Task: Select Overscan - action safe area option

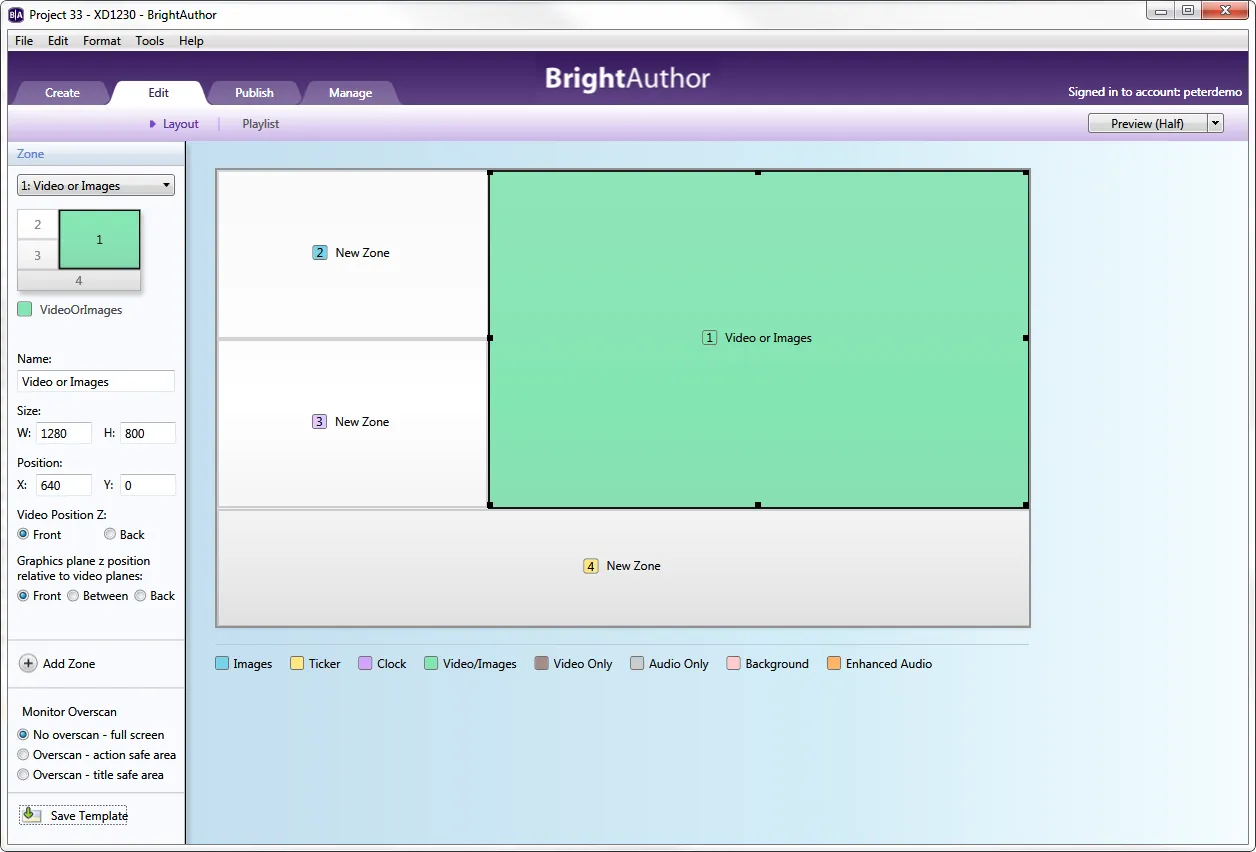Action: click(23, 754)
